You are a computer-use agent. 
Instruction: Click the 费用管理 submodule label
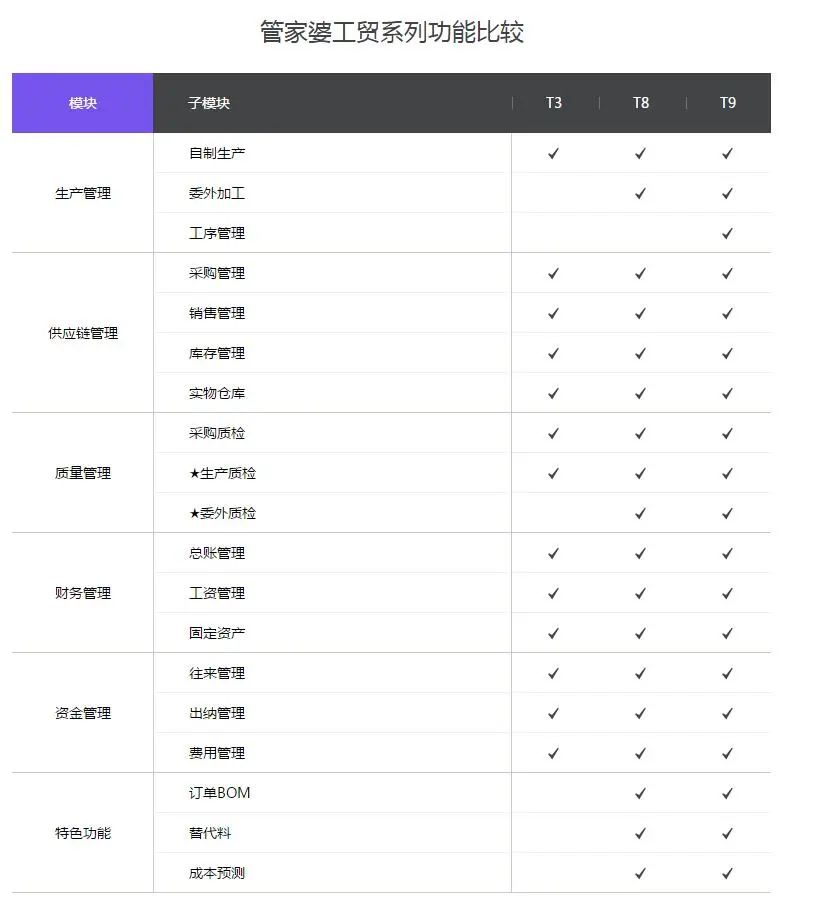[x=217, y=753]
